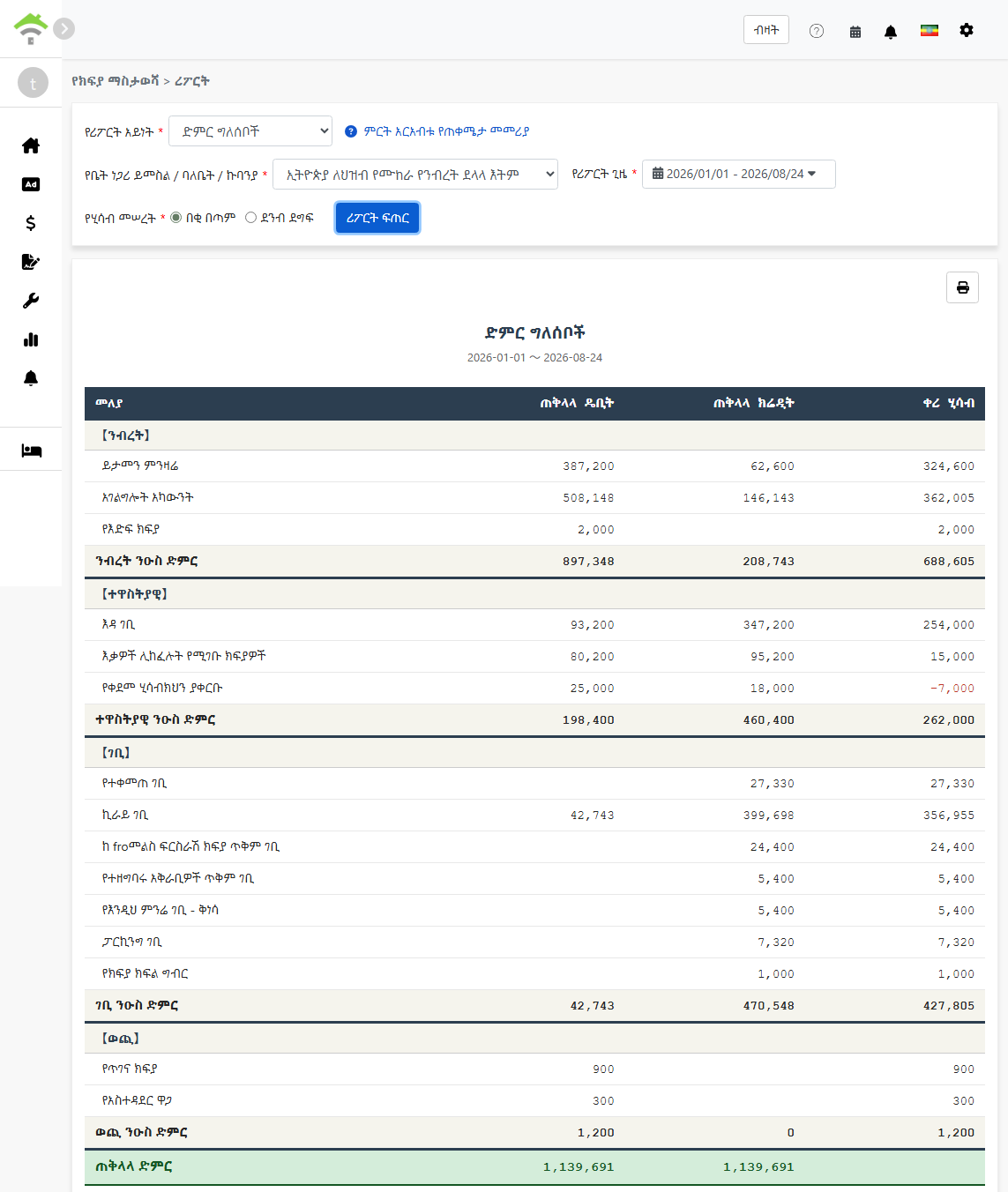This screenshot has width=1008, height=1192.
Task: Click the green house app logo
Action: [x=31, y=28]
